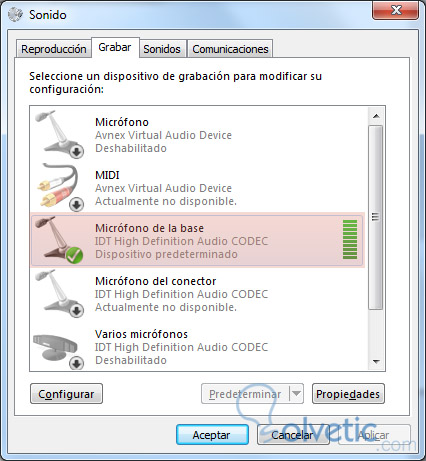
Task: Confirm with the Aceptar button
Action: tap(212, 435)
